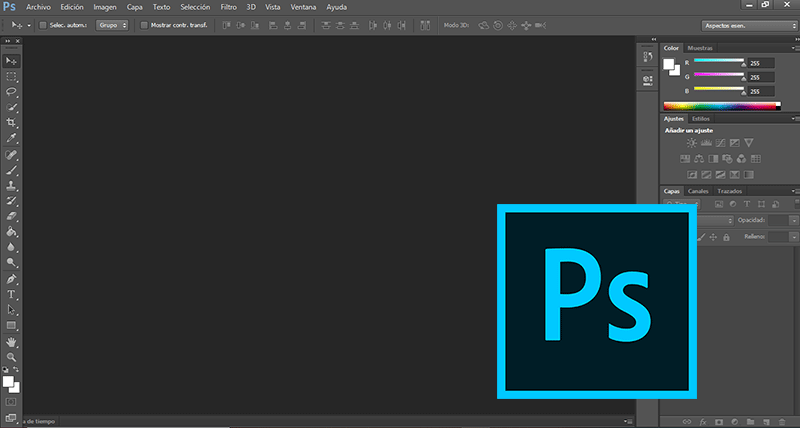Add a Channel Mixer adjustment
The width and height of the screenshot is (800, 428).
[x=741, y=159]
